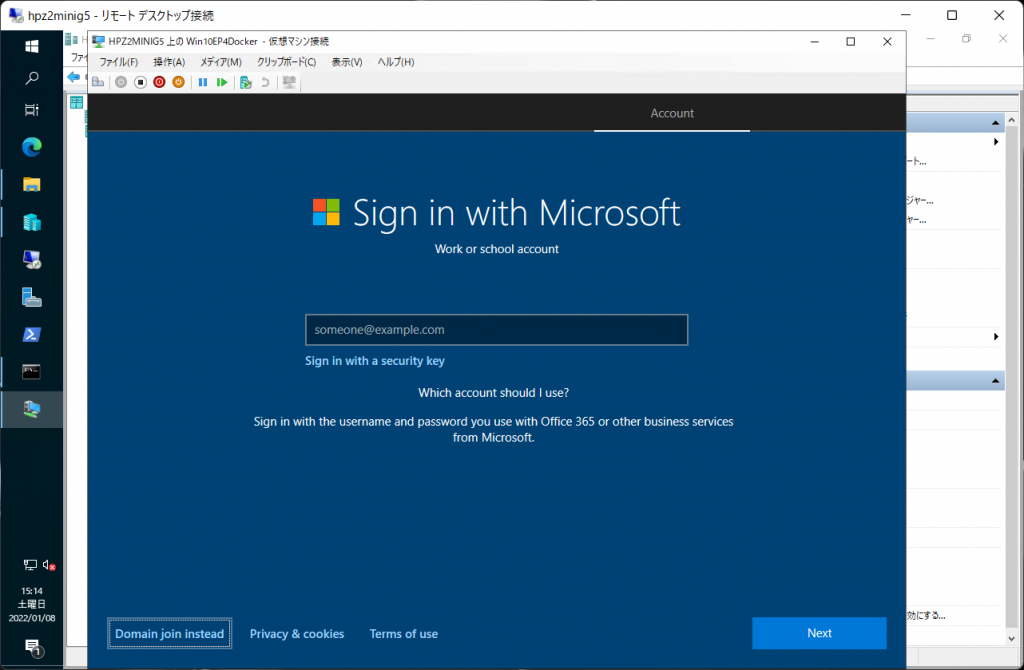Viewport: 1024px width, 670px height.
Task: Collapse the lower Actions section in Hyper-V Manager
Action: [995, 381]
